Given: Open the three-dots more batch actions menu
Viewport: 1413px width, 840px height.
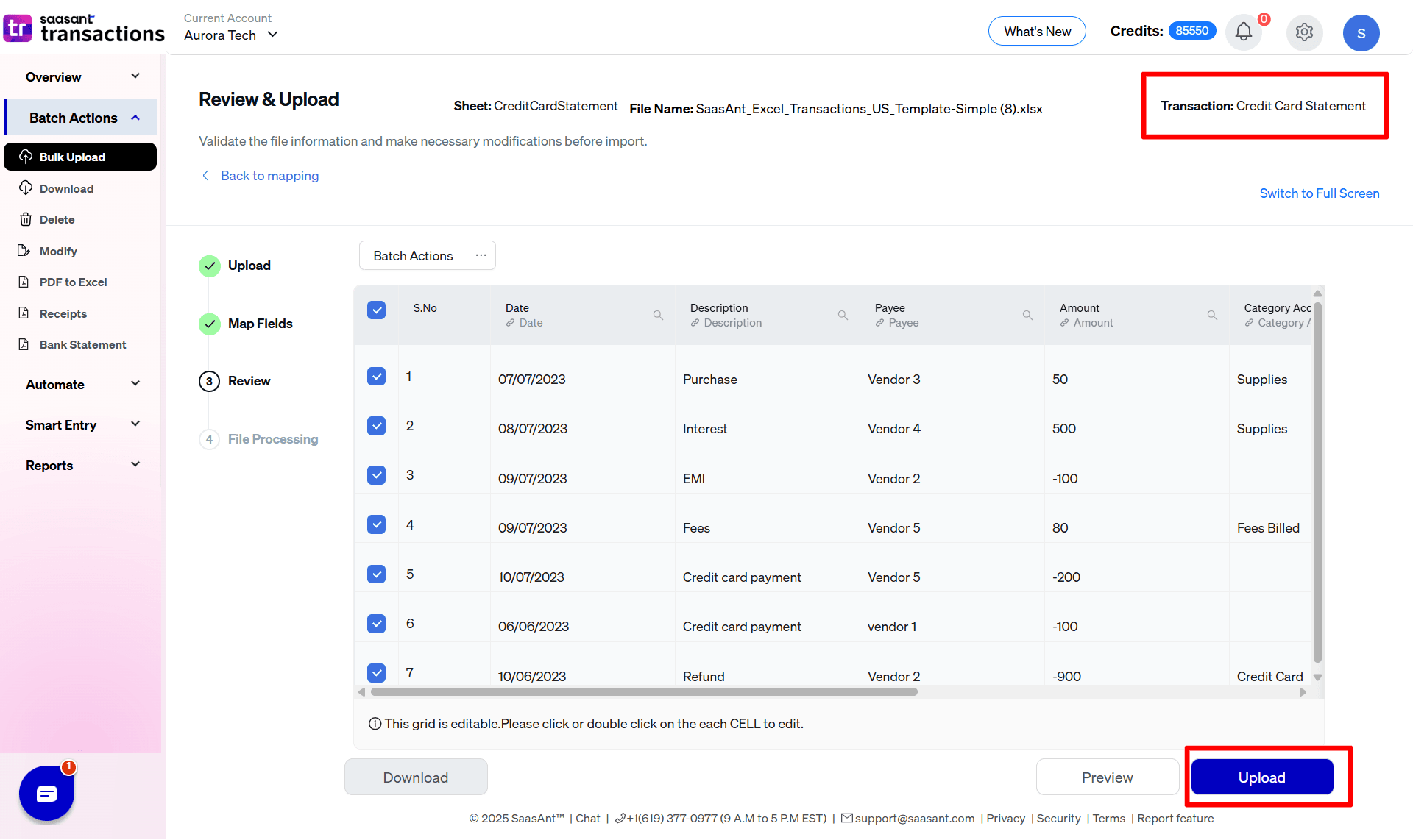Looking at the screenshot, I should coord(481,255).
